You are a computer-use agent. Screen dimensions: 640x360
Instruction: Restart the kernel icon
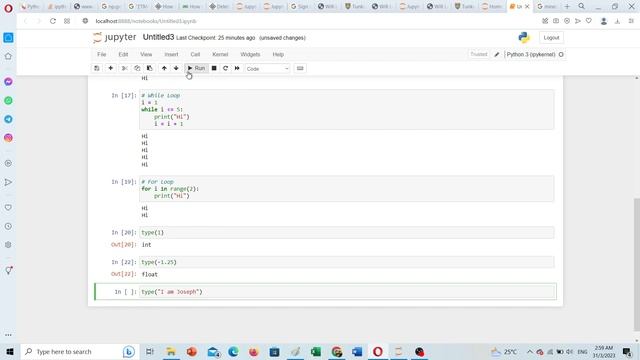coord(225,69)
